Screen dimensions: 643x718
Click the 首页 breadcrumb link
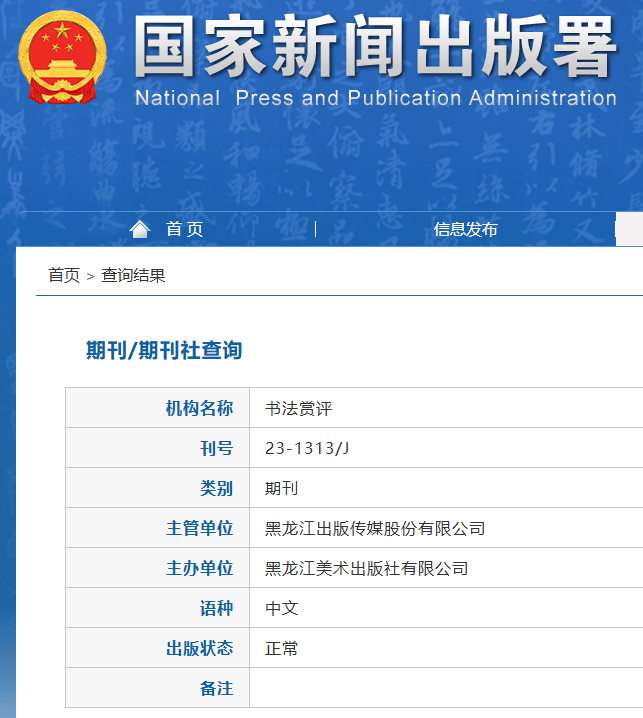64,275
